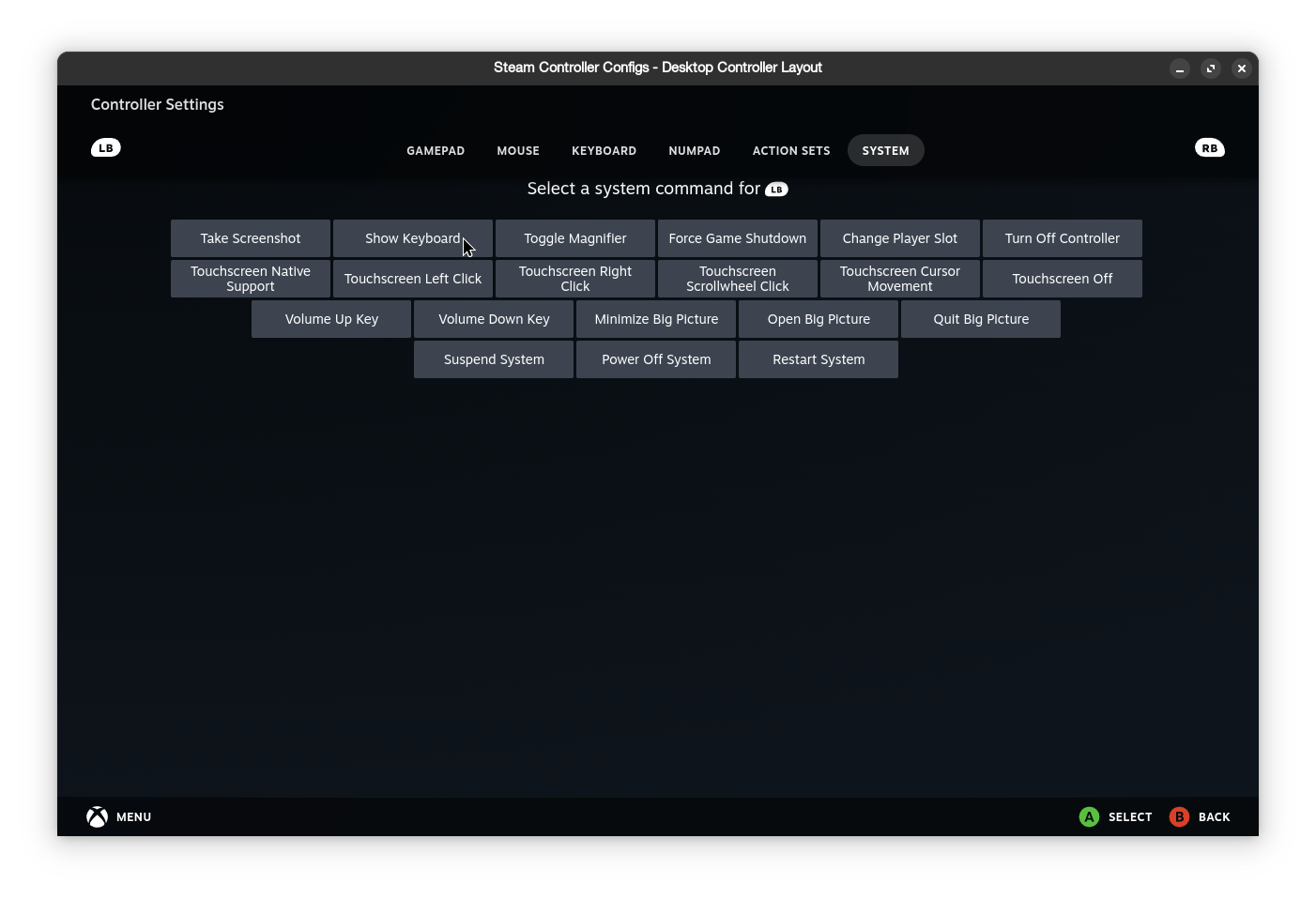Click the Controller Settings heading
The height and width of the screenshot is (899, 1316).
158,104
